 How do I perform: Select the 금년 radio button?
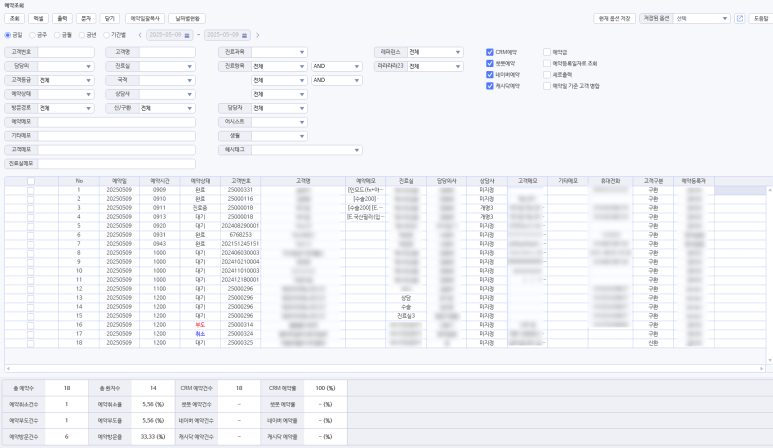[x=81, y=35]
